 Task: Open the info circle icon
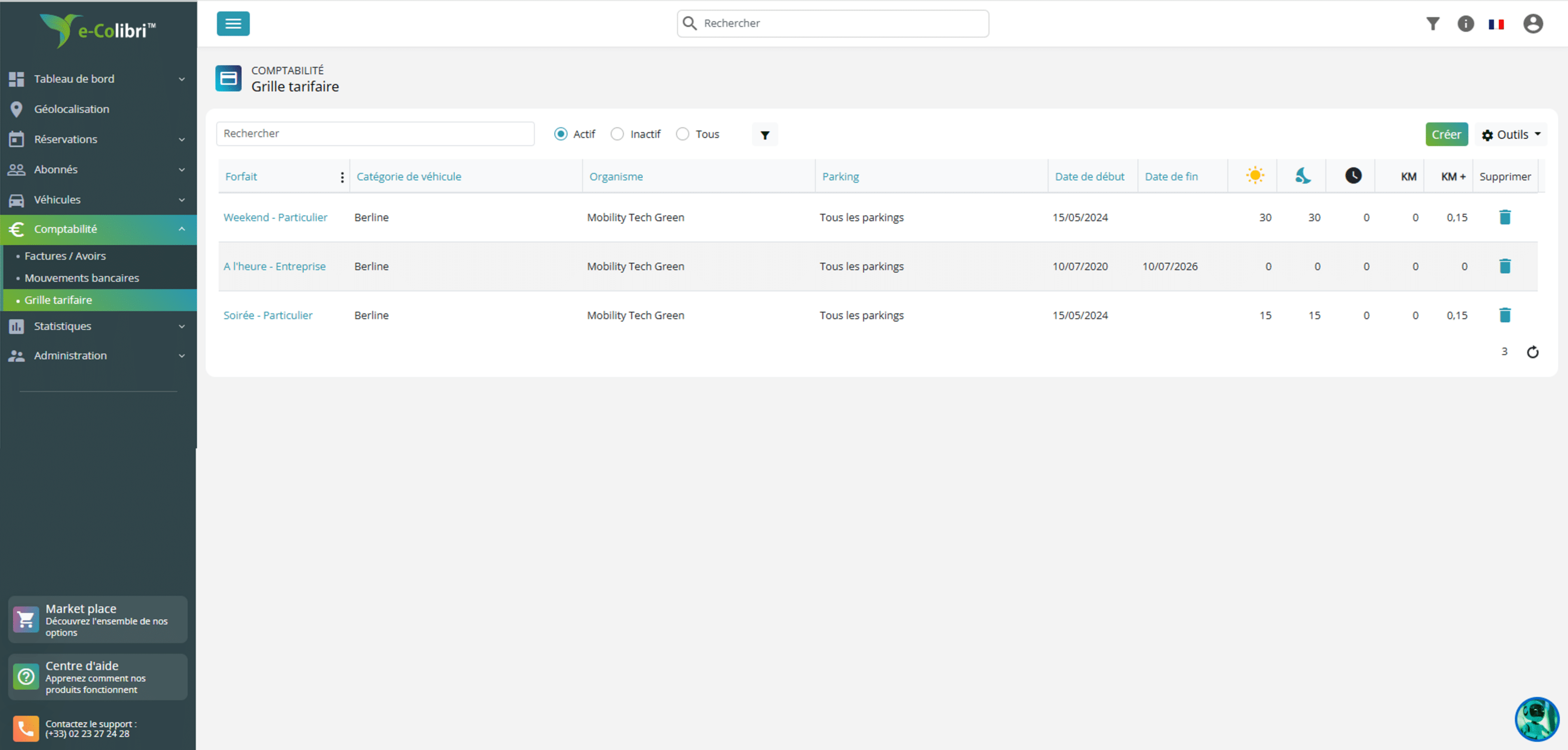click(1465, 24)
